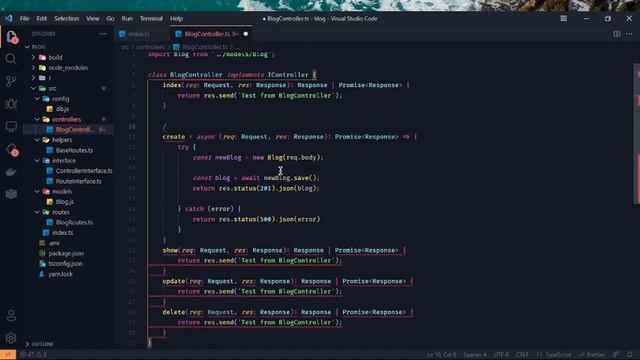Open the File menu
Viewport: 640px width, 360px height.
(24, 18)
